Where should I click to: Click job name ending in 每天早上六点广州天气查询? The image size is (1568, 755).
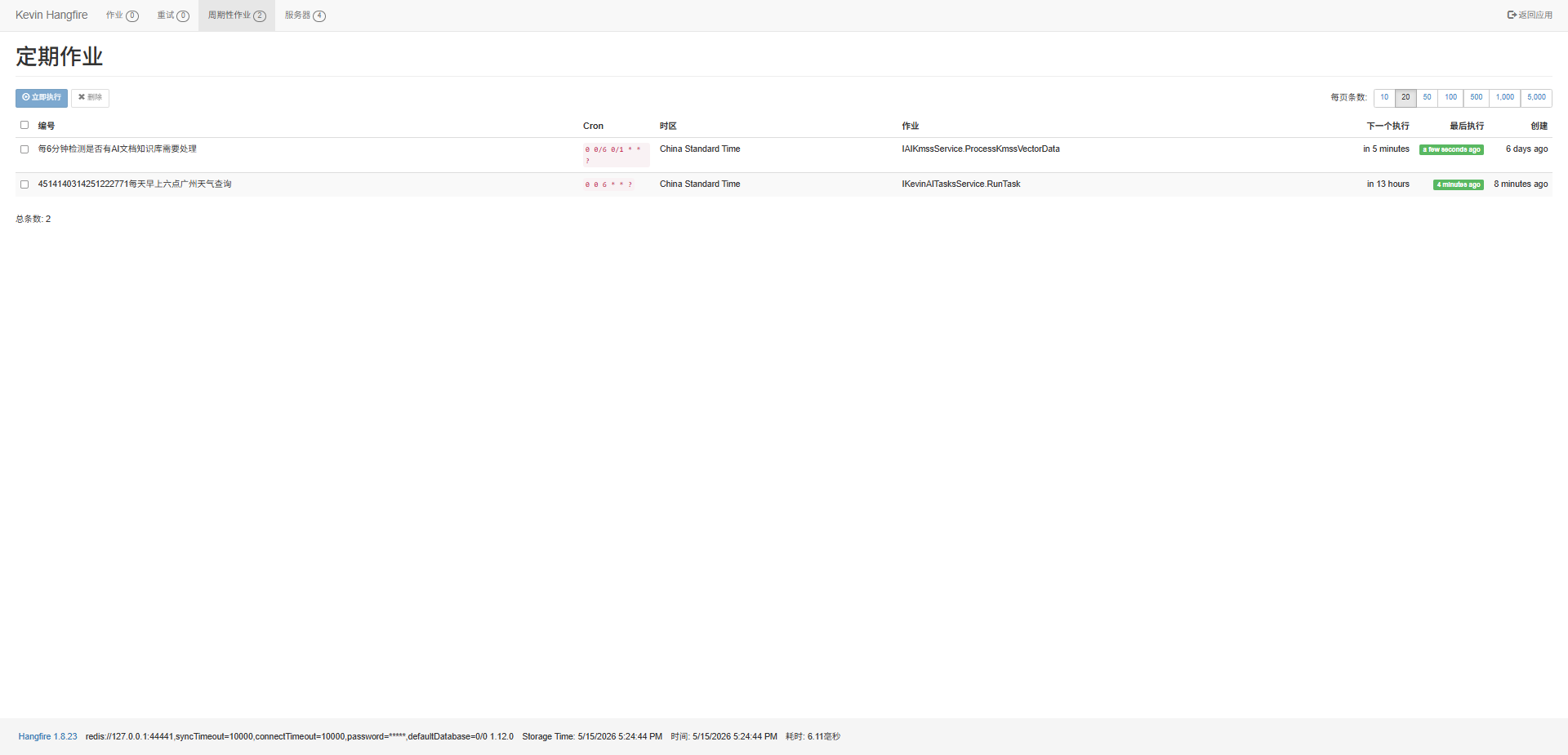coord(135,184)
